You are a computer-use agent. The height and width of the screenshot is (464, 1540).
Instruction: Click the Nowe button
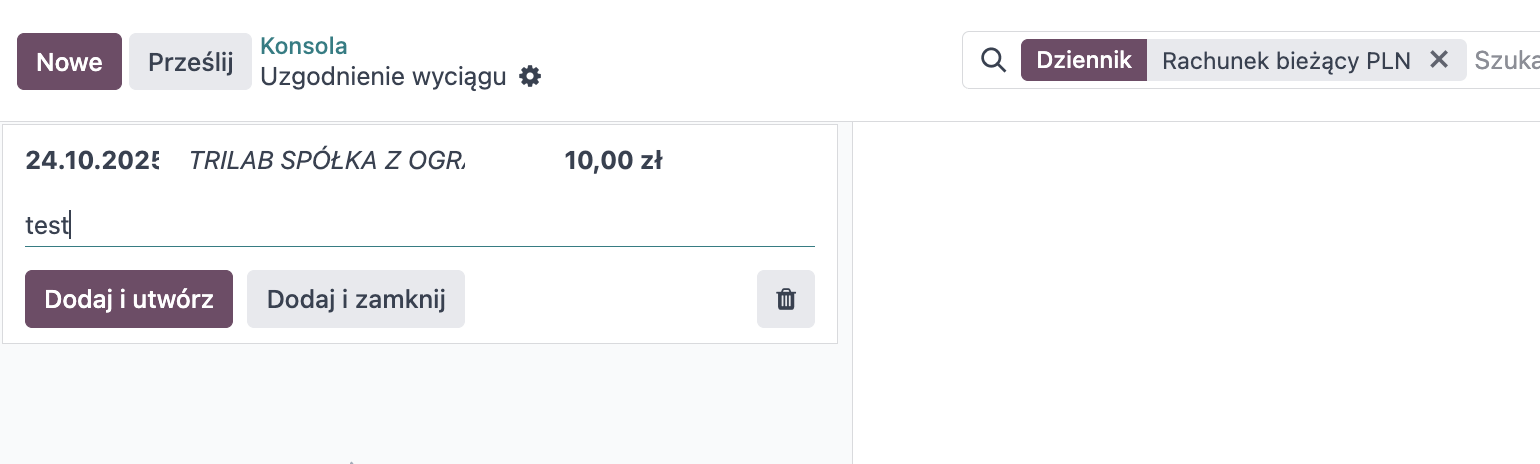pyautogui.click(x=69, y=62)
